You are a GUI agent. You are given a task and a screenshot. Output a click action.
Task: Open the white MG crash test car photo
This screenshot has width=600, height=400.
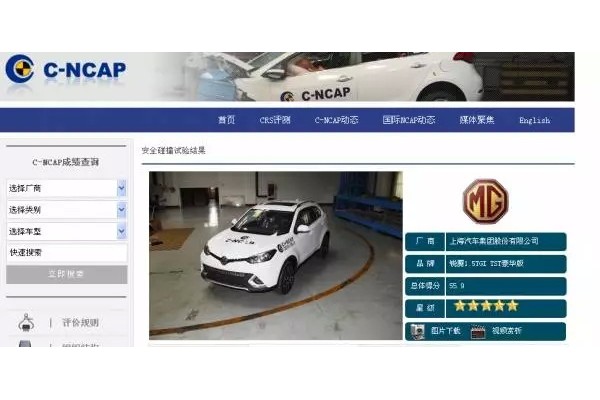click(276, 255)
